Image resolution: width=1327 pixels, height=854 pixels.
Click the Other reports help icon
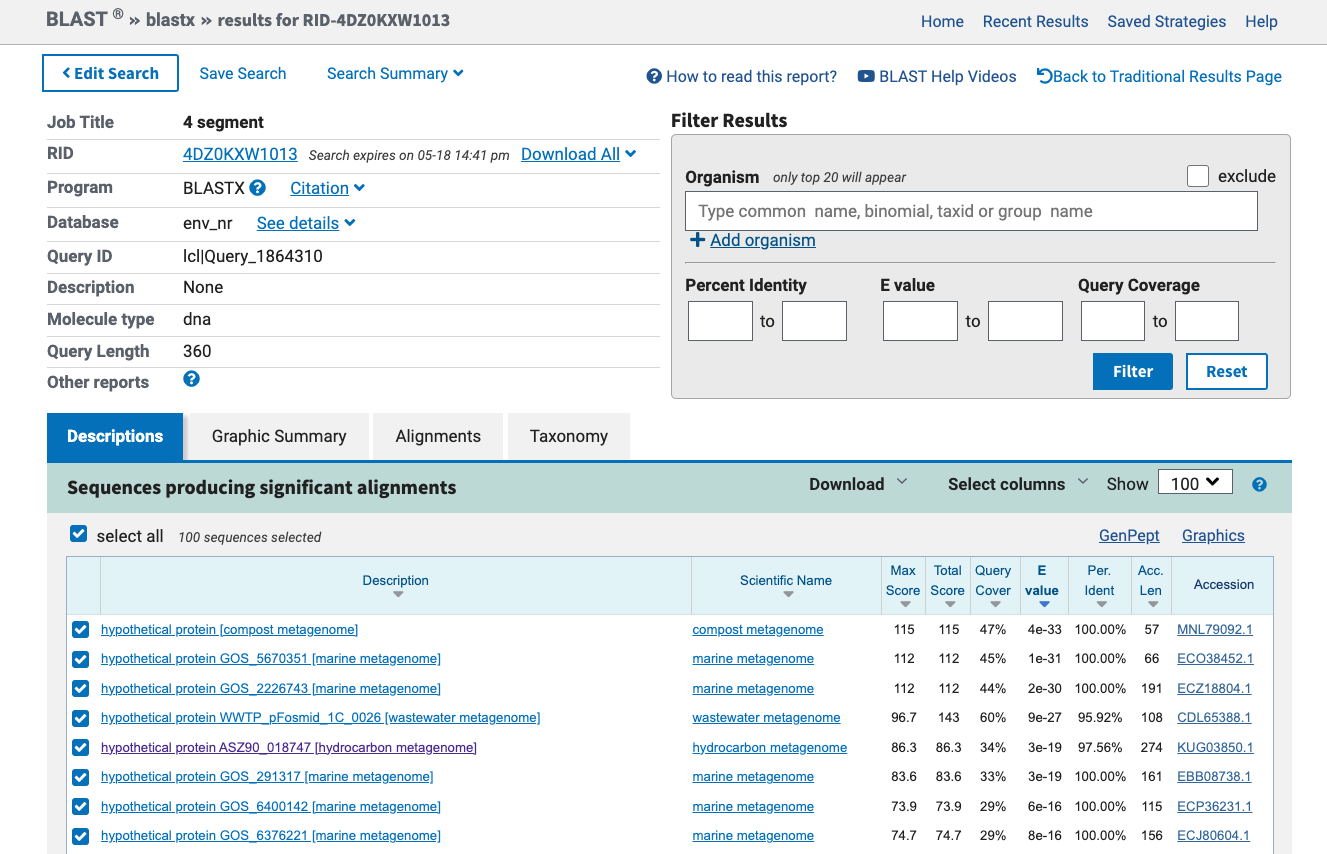coord(192,379)
